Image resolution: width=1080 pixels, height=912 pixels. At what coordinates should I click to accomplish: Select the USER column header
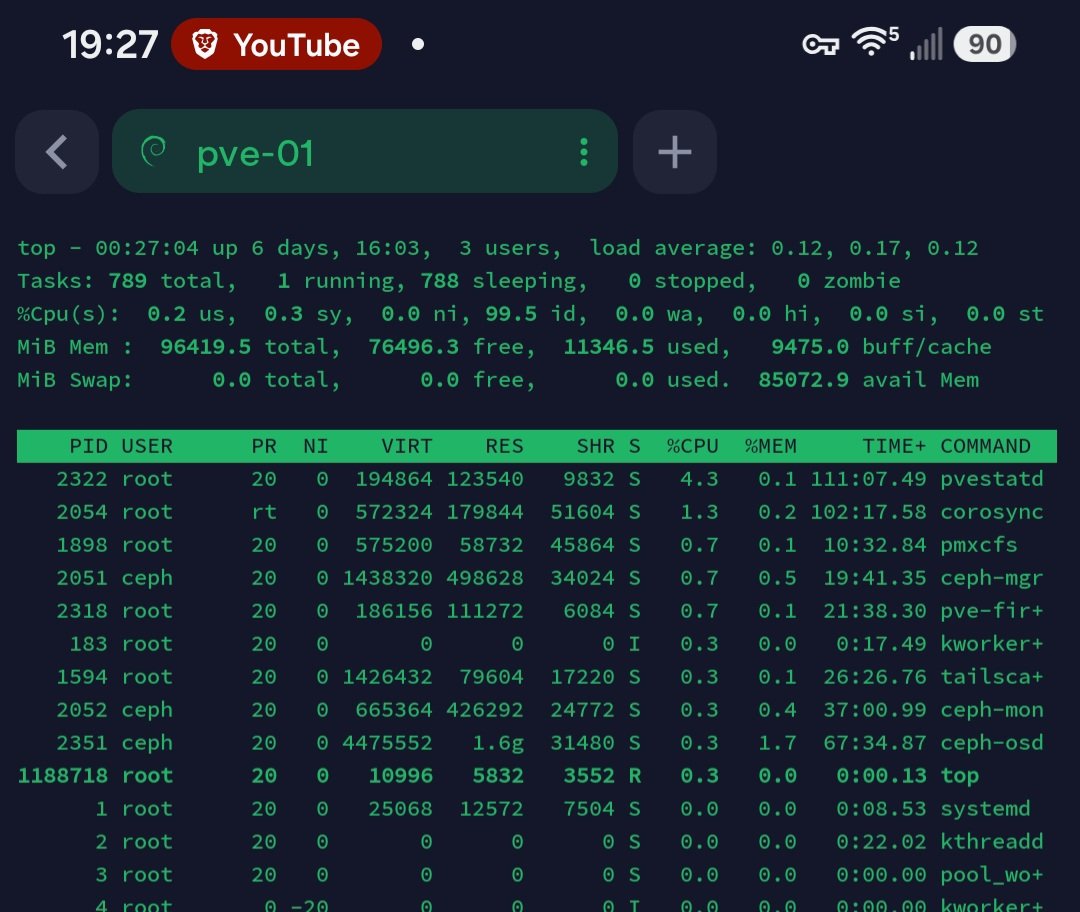(x=147, y=446)
